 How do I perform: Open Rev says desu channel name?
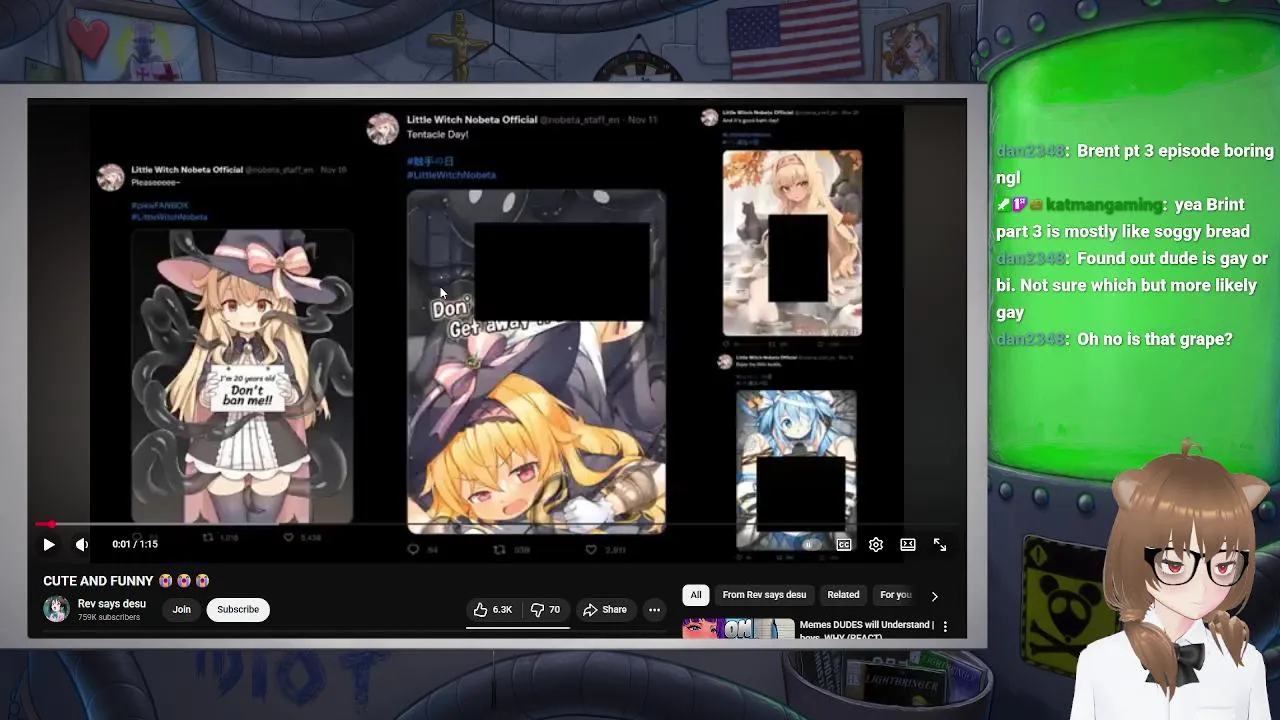[112, 604]
